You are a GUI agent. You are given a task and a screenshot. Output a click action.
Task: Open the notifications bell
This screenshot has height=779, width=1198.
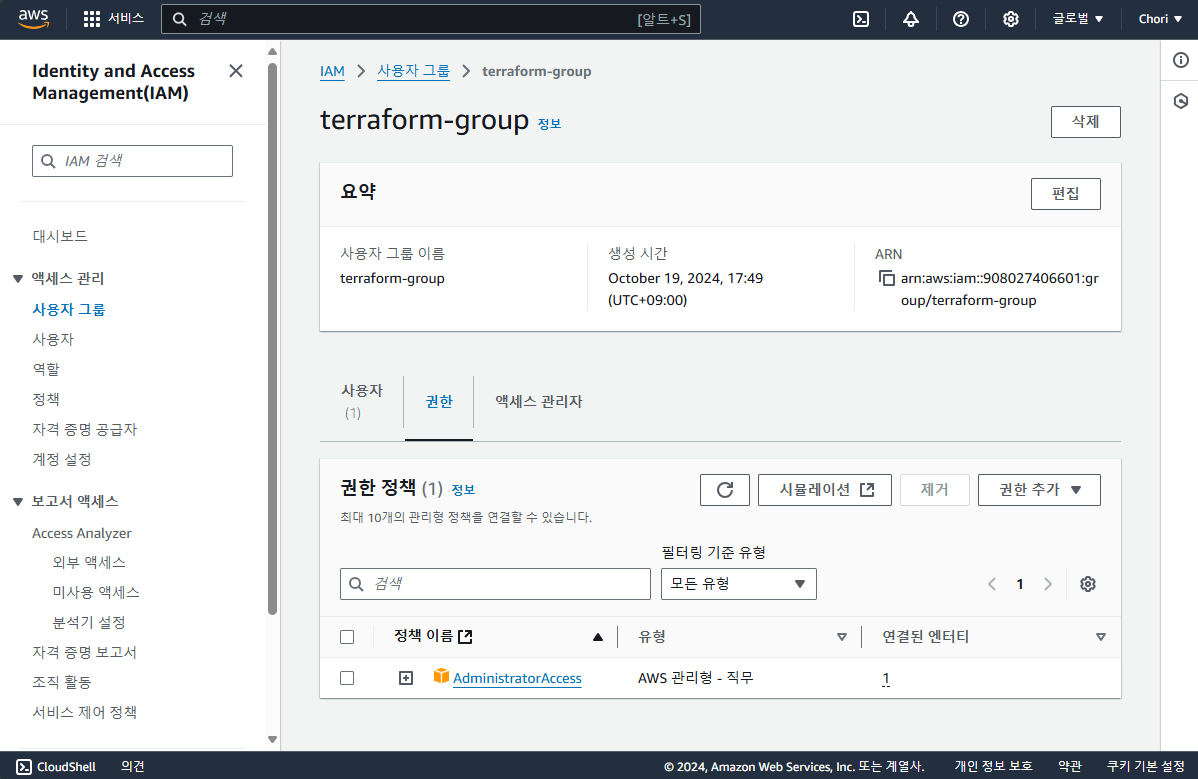tap(911, 19)
